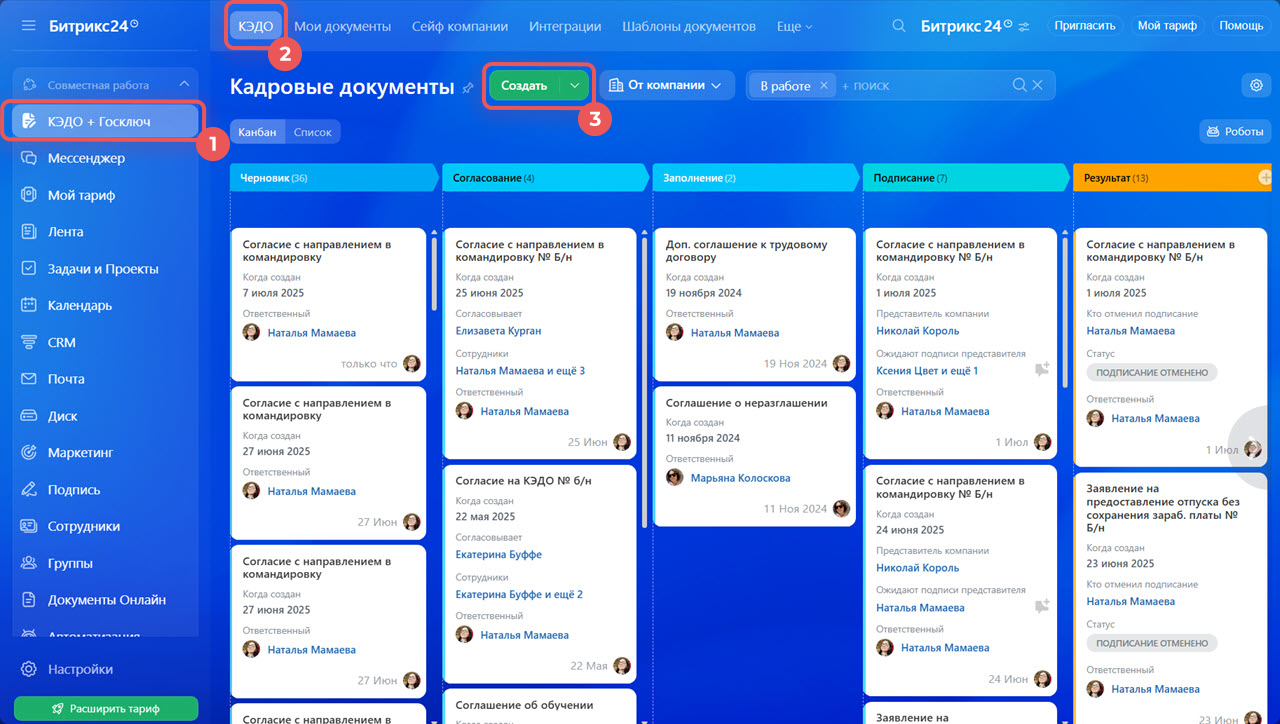Click the Мессенджер sidebar icon

(29, 158)
